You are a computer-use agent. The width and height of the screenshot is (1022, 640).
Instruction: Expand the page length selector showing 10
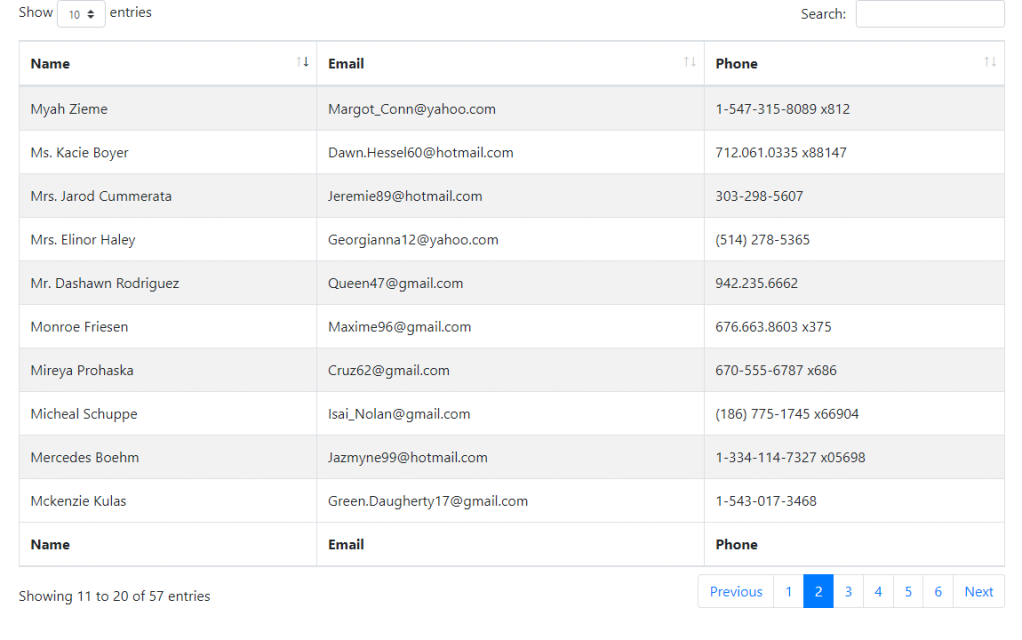(x=80, y=14)
